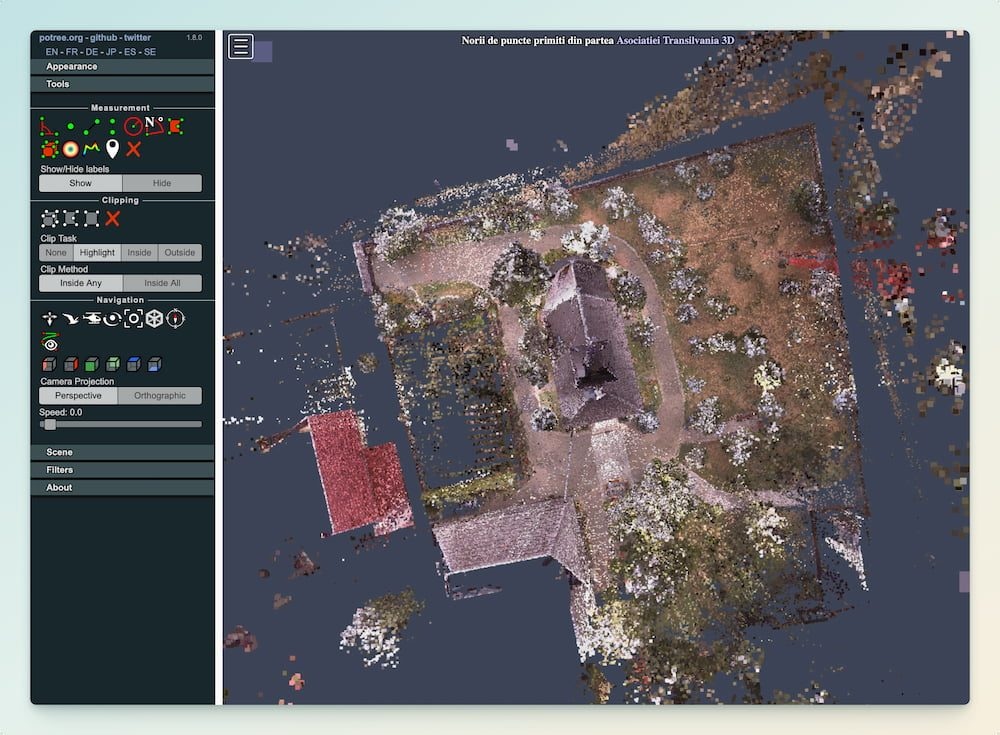Image resolution: width=1000 pixels, height=735 pixels.
Task: Choose the Inside All clip method
Action: point(161,283)
